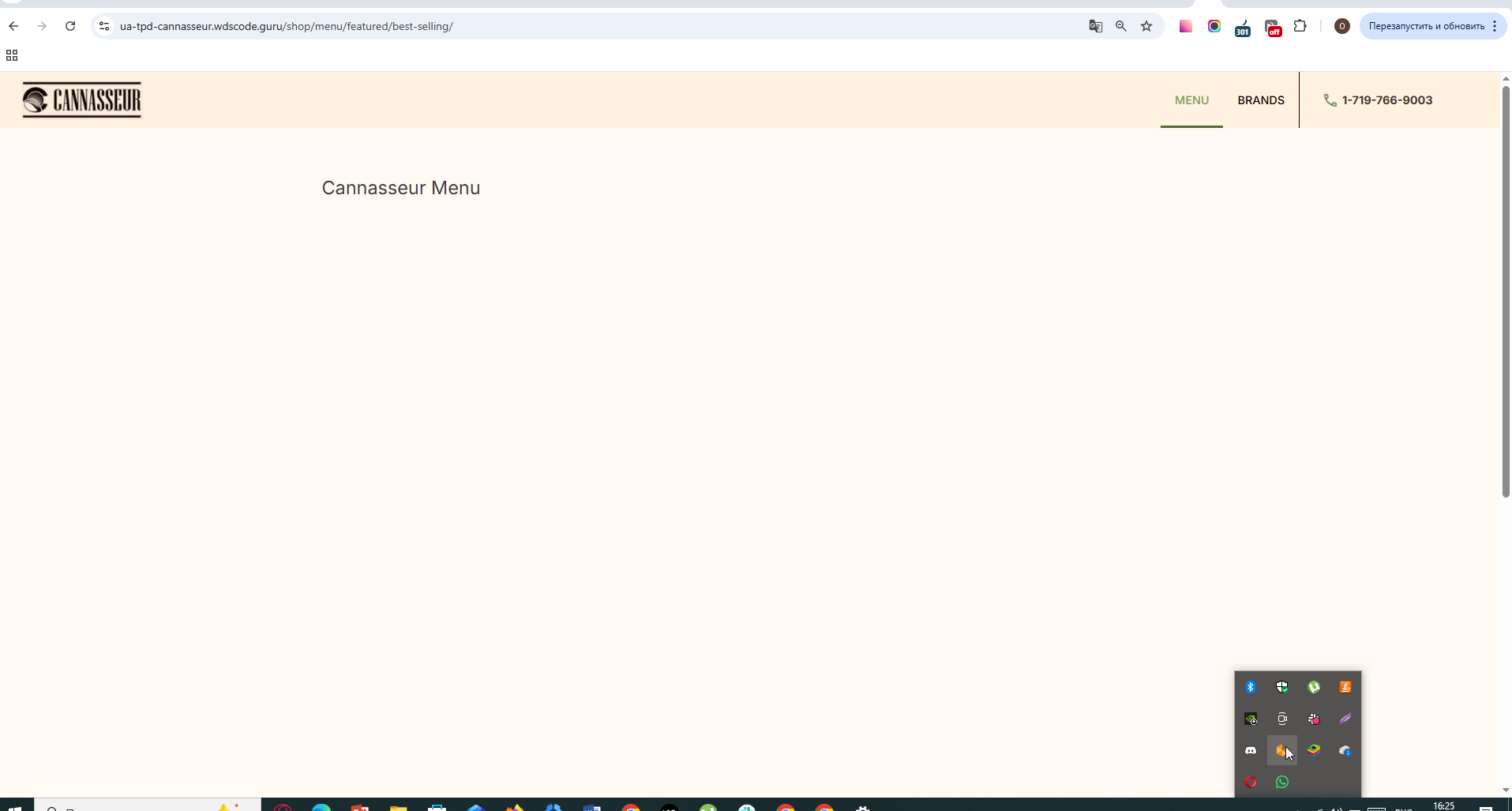Screen dimensions: 1512x811
Task: Open the Opera tray icon
Action: pos(1251,782)
